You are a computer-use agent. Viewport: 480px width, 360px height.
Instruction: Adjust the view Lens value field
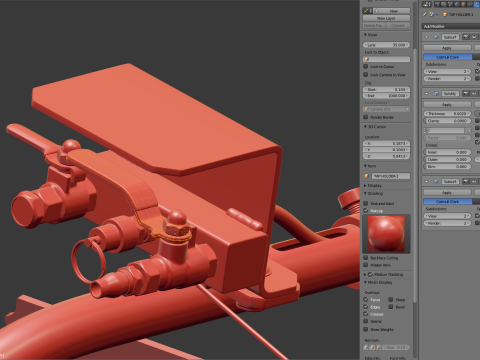coord(386,45)
